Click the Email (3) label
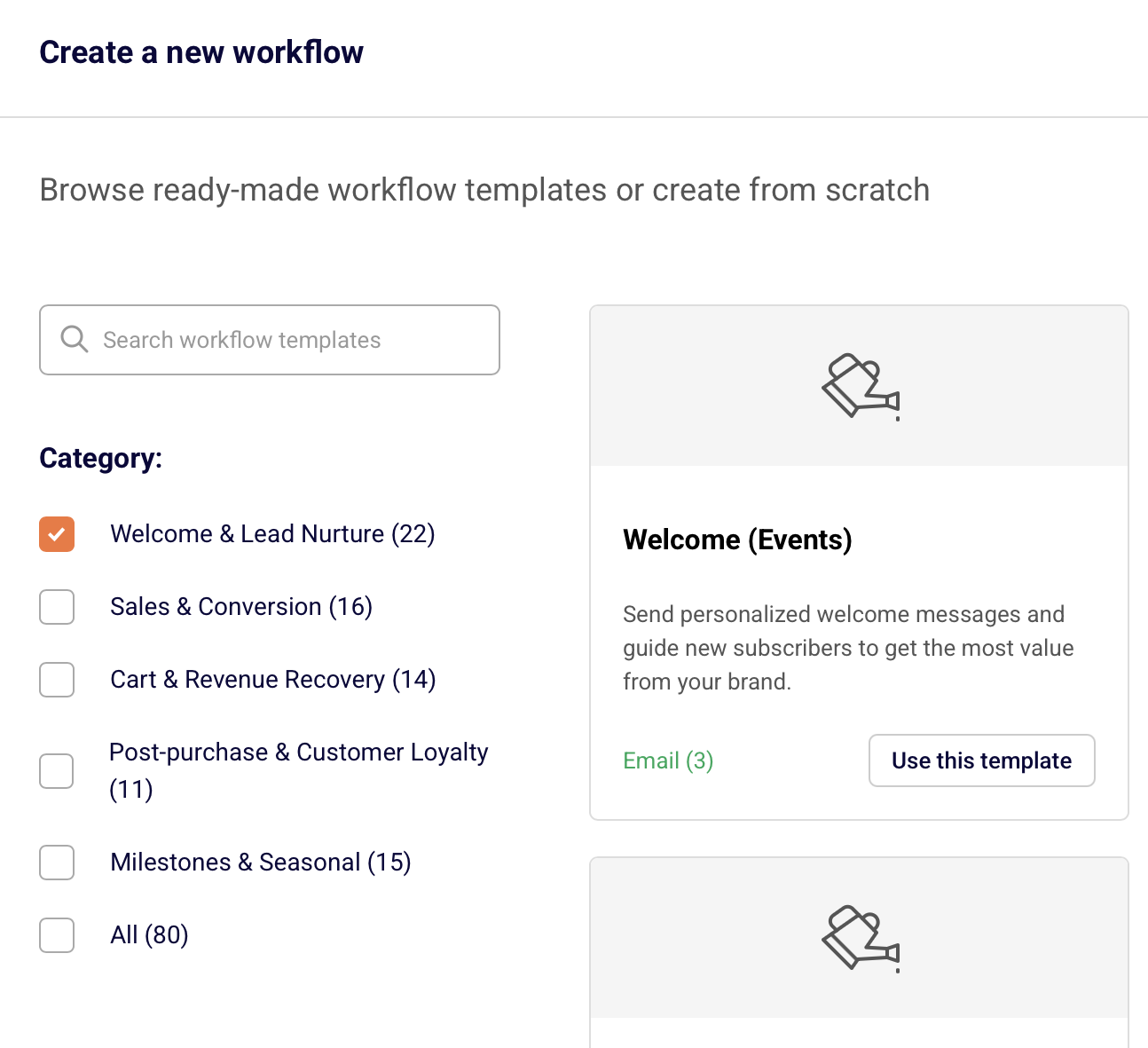Image resolution: width=1148 pixels, height=1048 pixels. point(668,760)
